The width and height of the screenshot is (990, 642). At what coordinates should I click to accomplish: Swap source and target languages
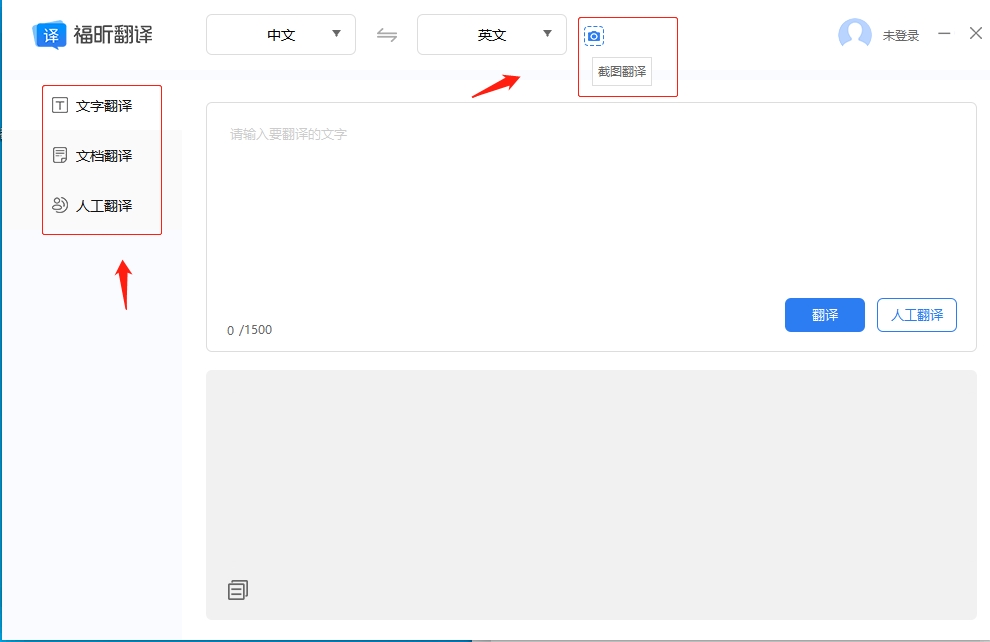pos(387,34)
